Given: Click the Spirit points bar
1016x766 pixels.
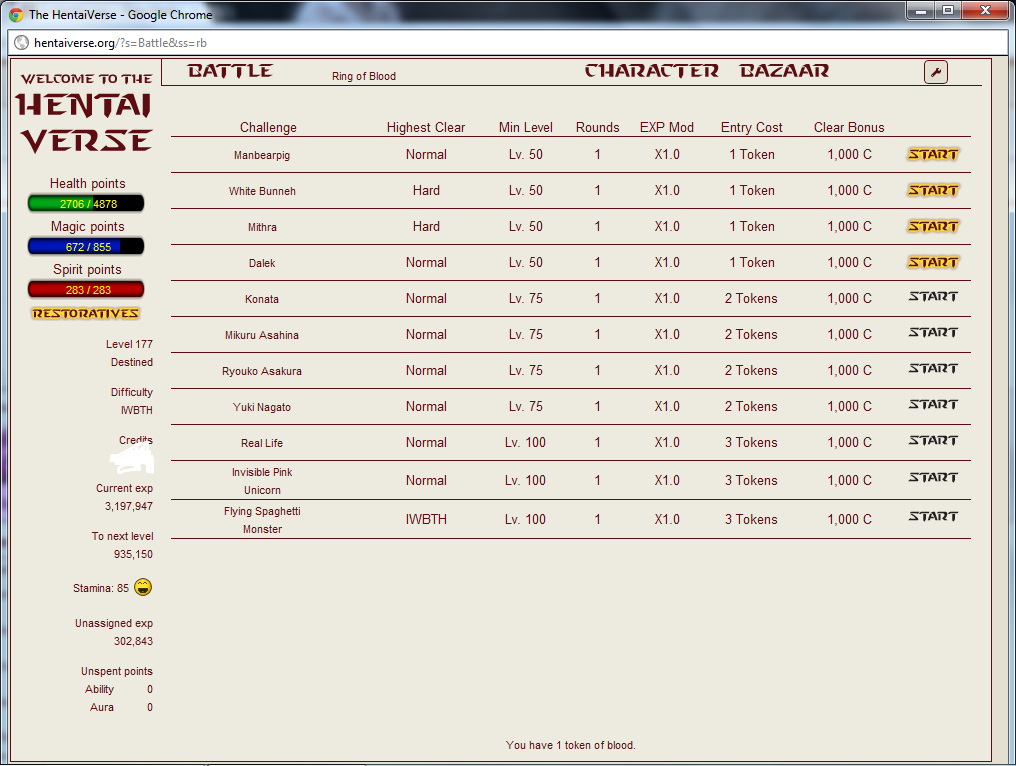Looking at the screenshot, I should (x=86, y=290).
